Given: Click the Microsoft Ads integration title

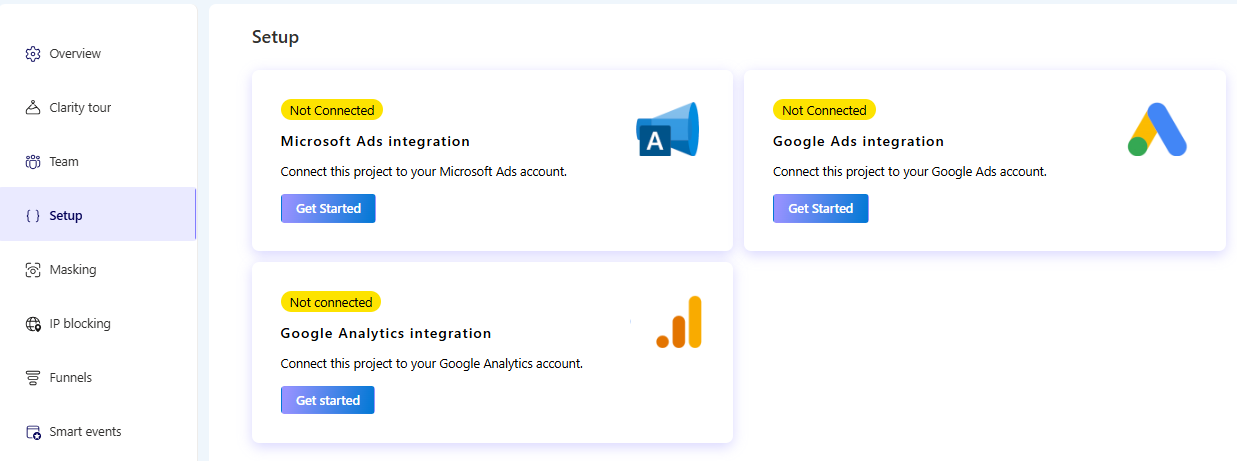Looking at the screenshot, I should coord(375,141).
